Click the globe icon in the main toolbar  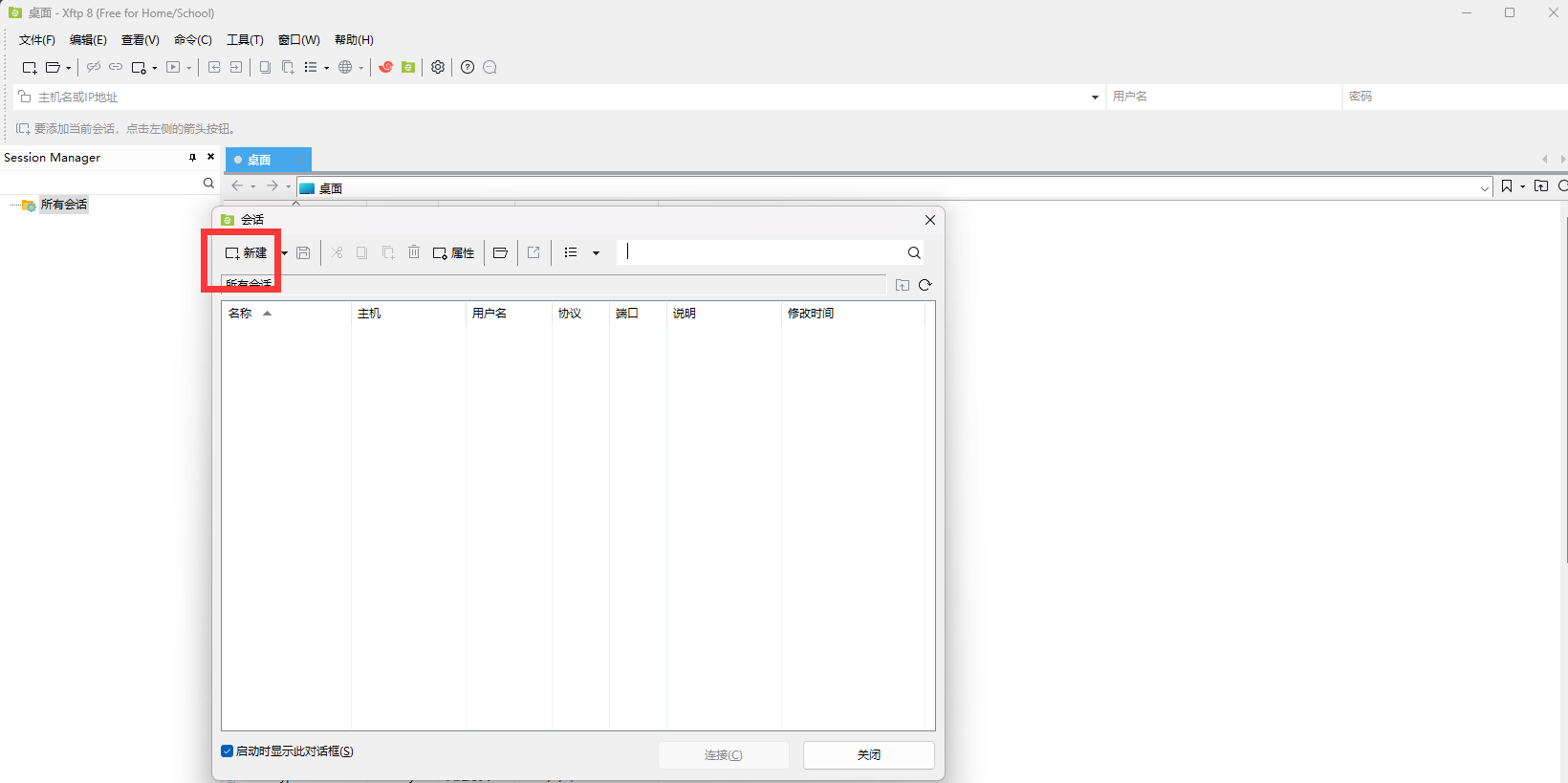[345, 67]
